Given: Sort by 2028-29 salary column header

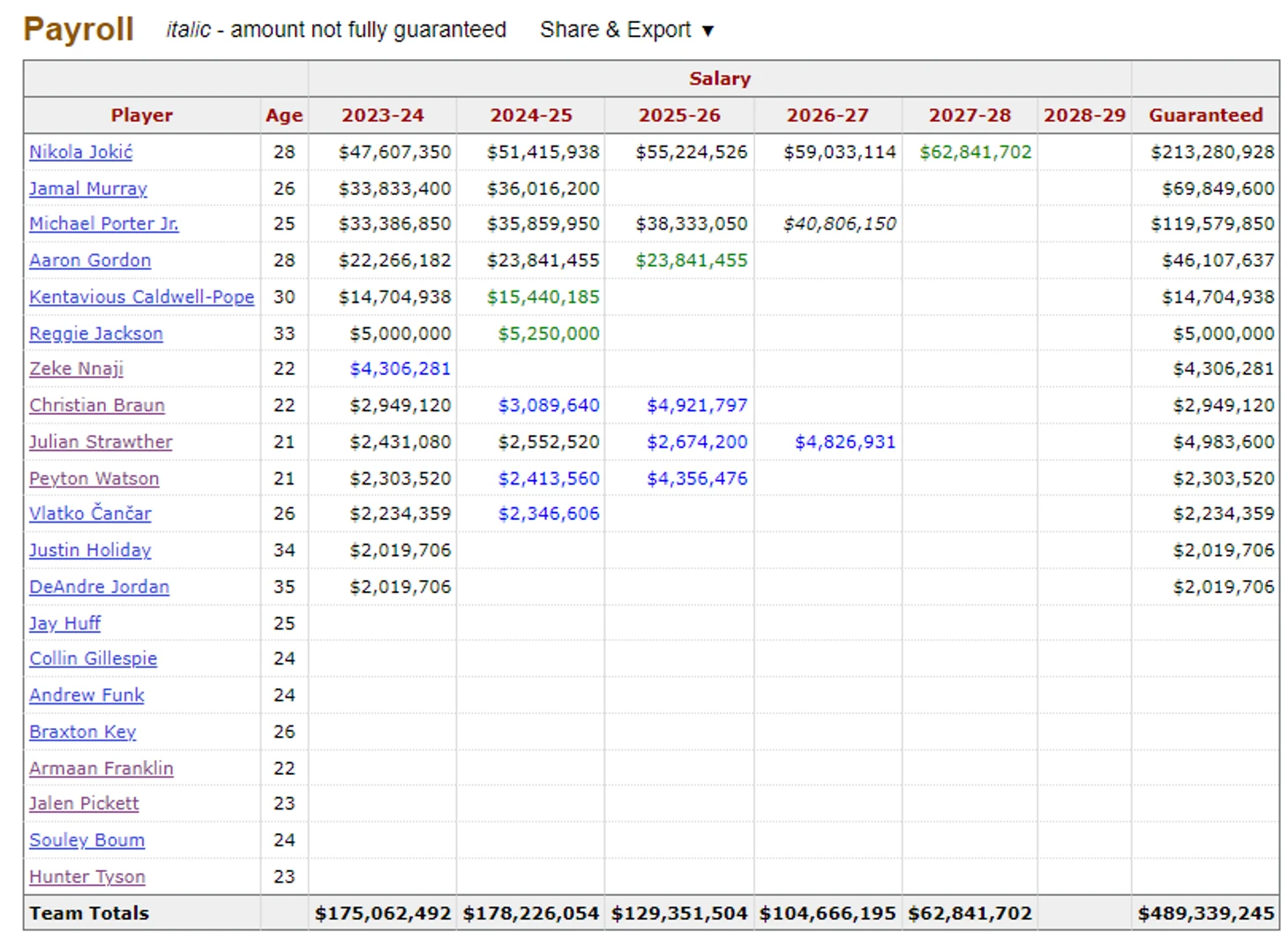Looking at the screenshot, I should 1084,116.
